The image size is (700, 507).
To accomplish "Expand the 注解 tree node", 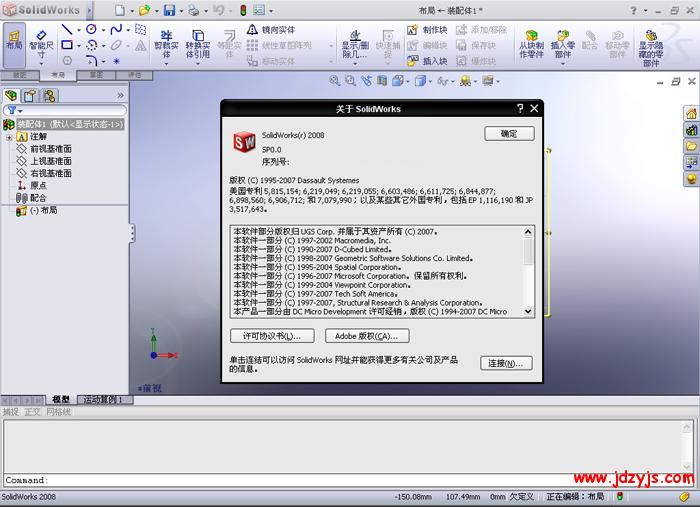I will point(9,137).
